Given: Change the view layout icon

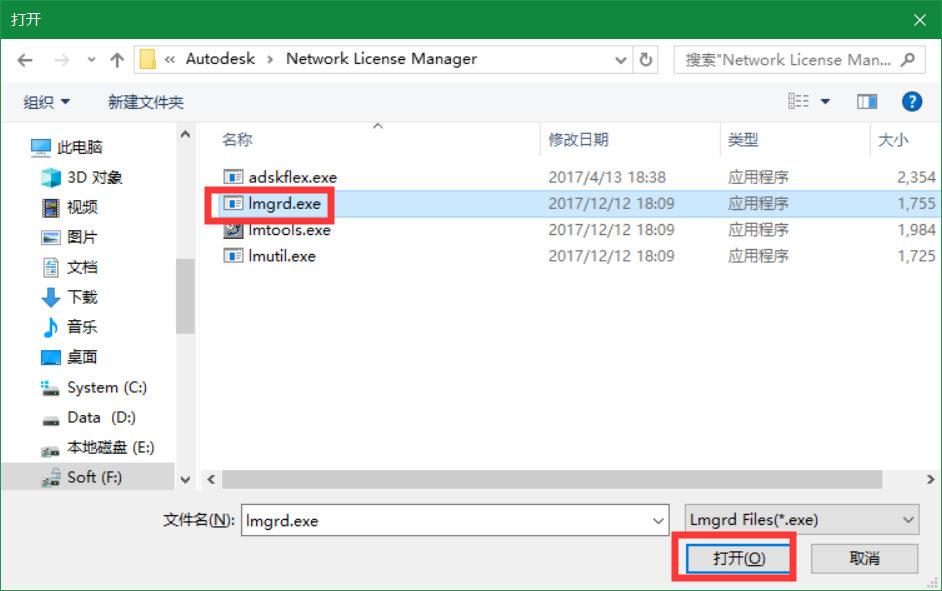Looking at the screenshot, I should (798, 102).
